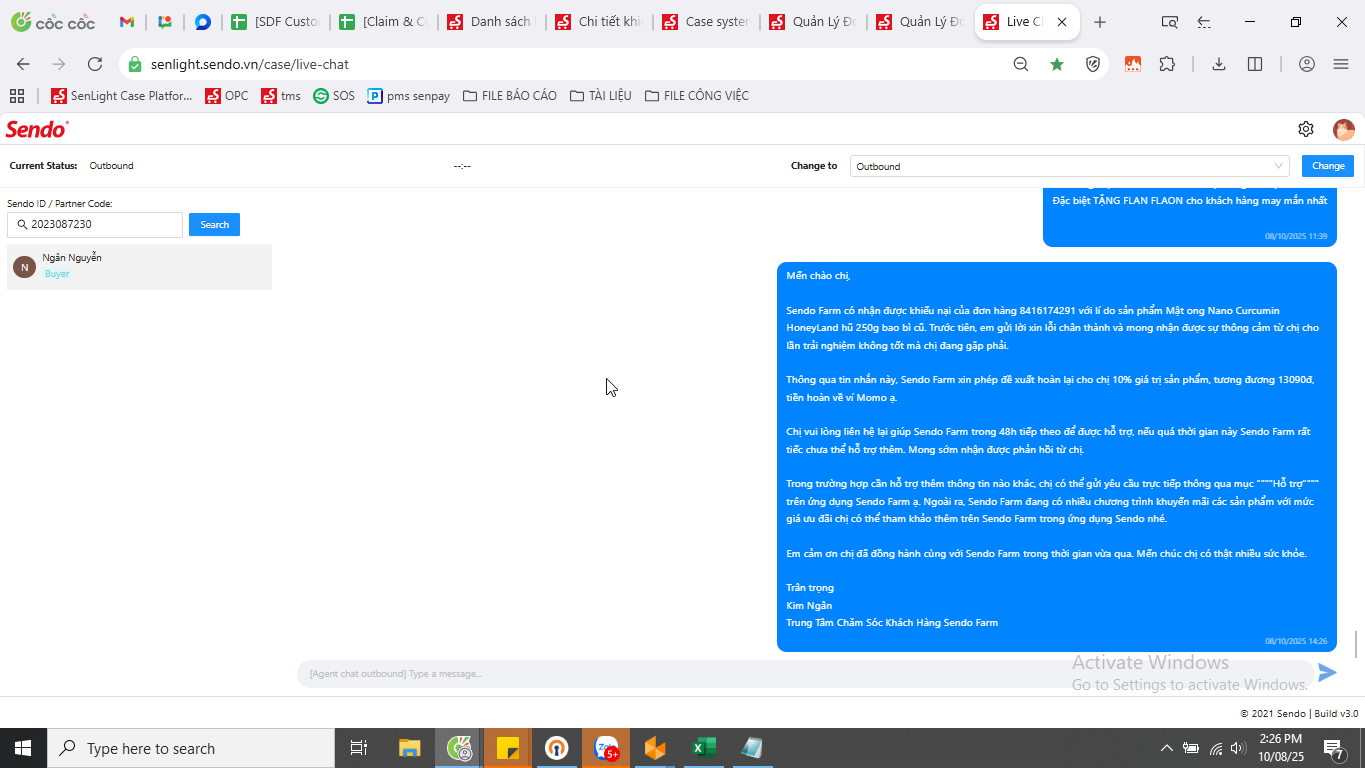
Task: Open the tms bookmark
Action: [281, 96]
